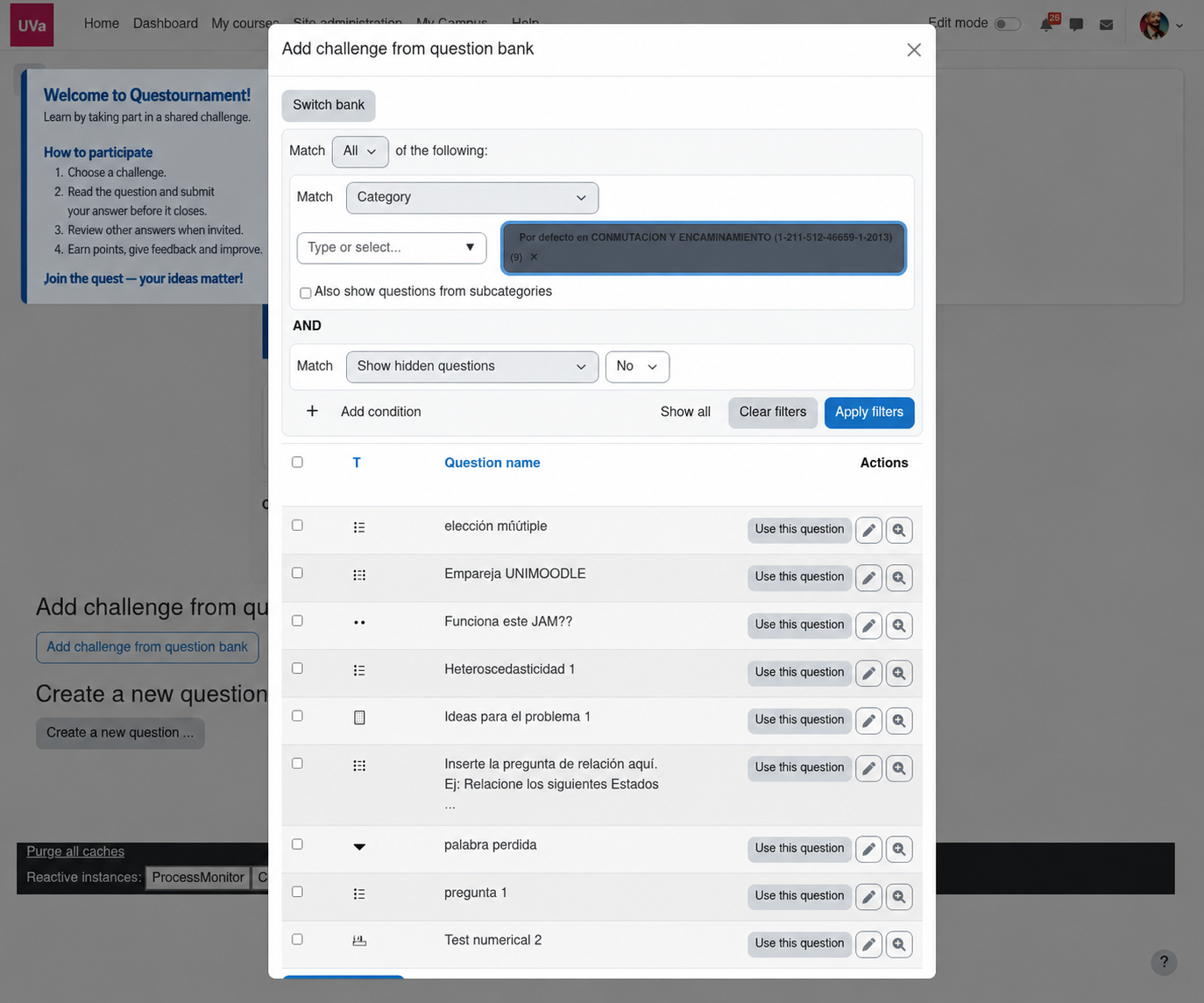The width and height of the screenshot is (1204, 1003).
Task: Click 'Add challenge from question bank' background button
Action: tap(147, 647)
